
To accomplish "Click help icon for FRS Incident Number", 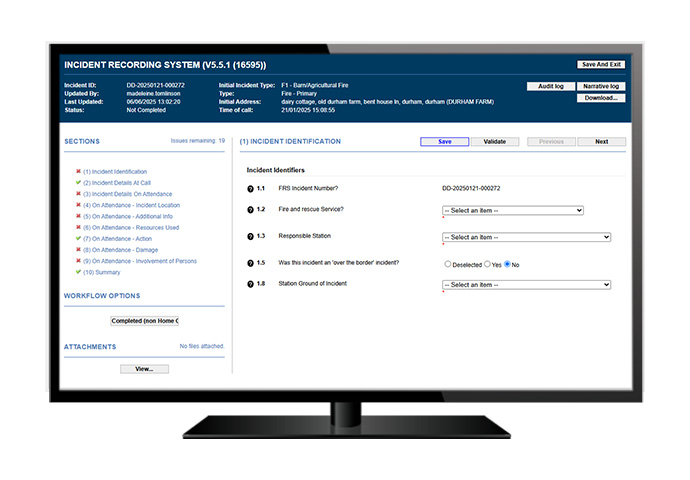I will [250, 189].
